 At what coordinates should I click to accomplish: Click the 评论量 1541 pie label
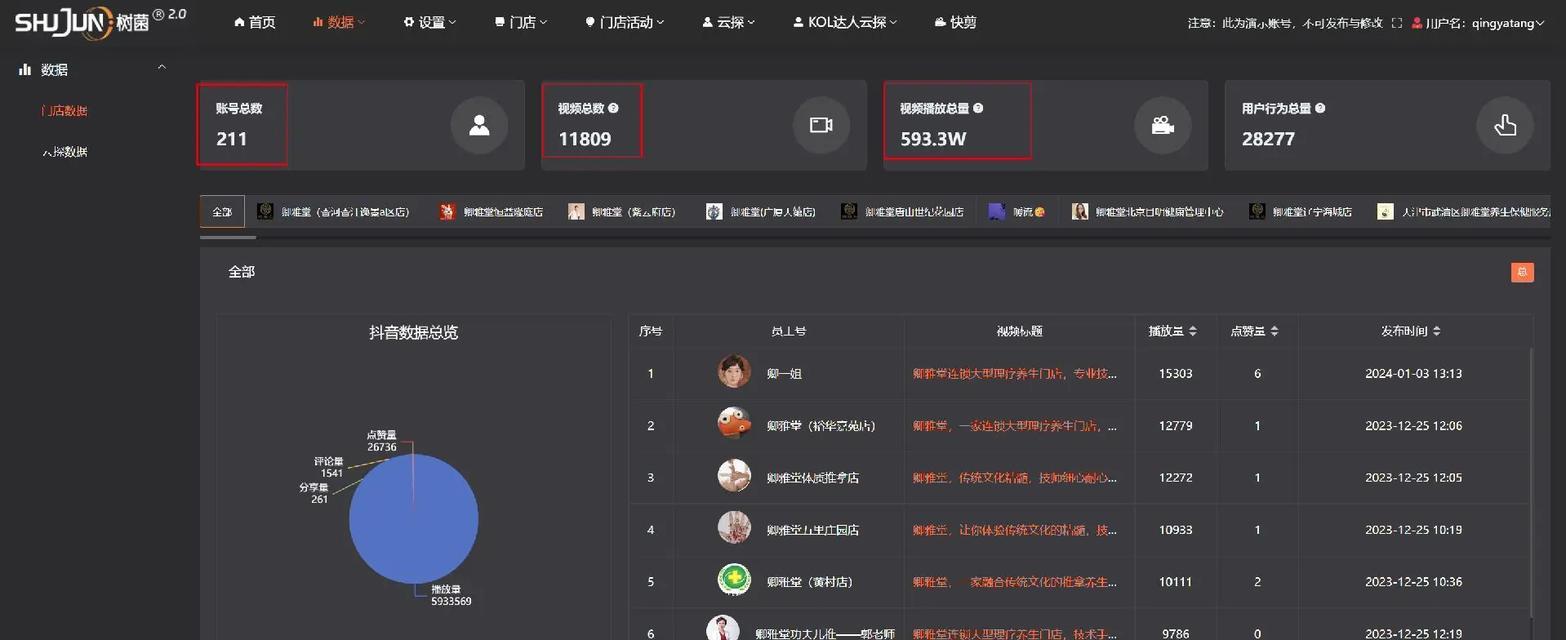[x=328, y=467]
